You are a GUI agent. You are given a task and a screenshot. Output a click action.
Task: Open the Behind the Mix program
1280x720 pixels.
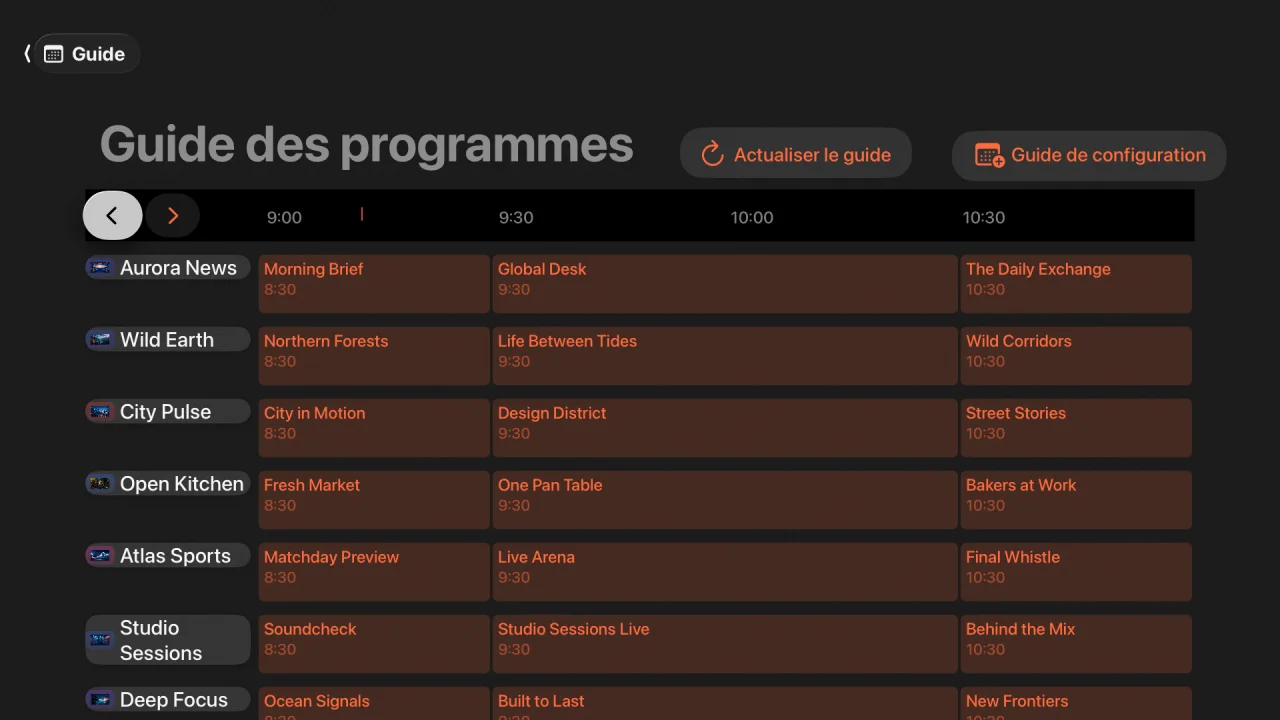pyautogui.click(x=1076, y=644)
